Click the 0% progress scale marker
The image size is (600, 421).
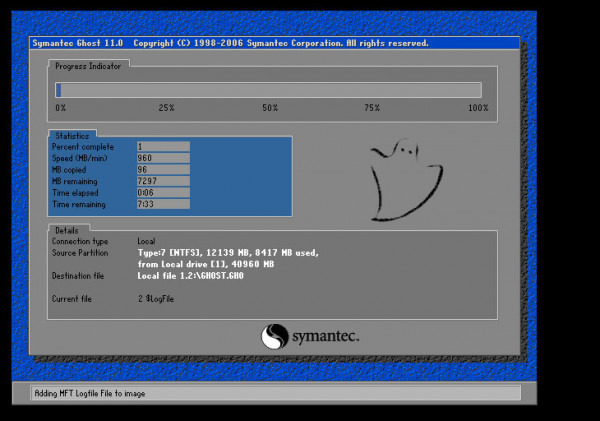click(x=60, y=108)
